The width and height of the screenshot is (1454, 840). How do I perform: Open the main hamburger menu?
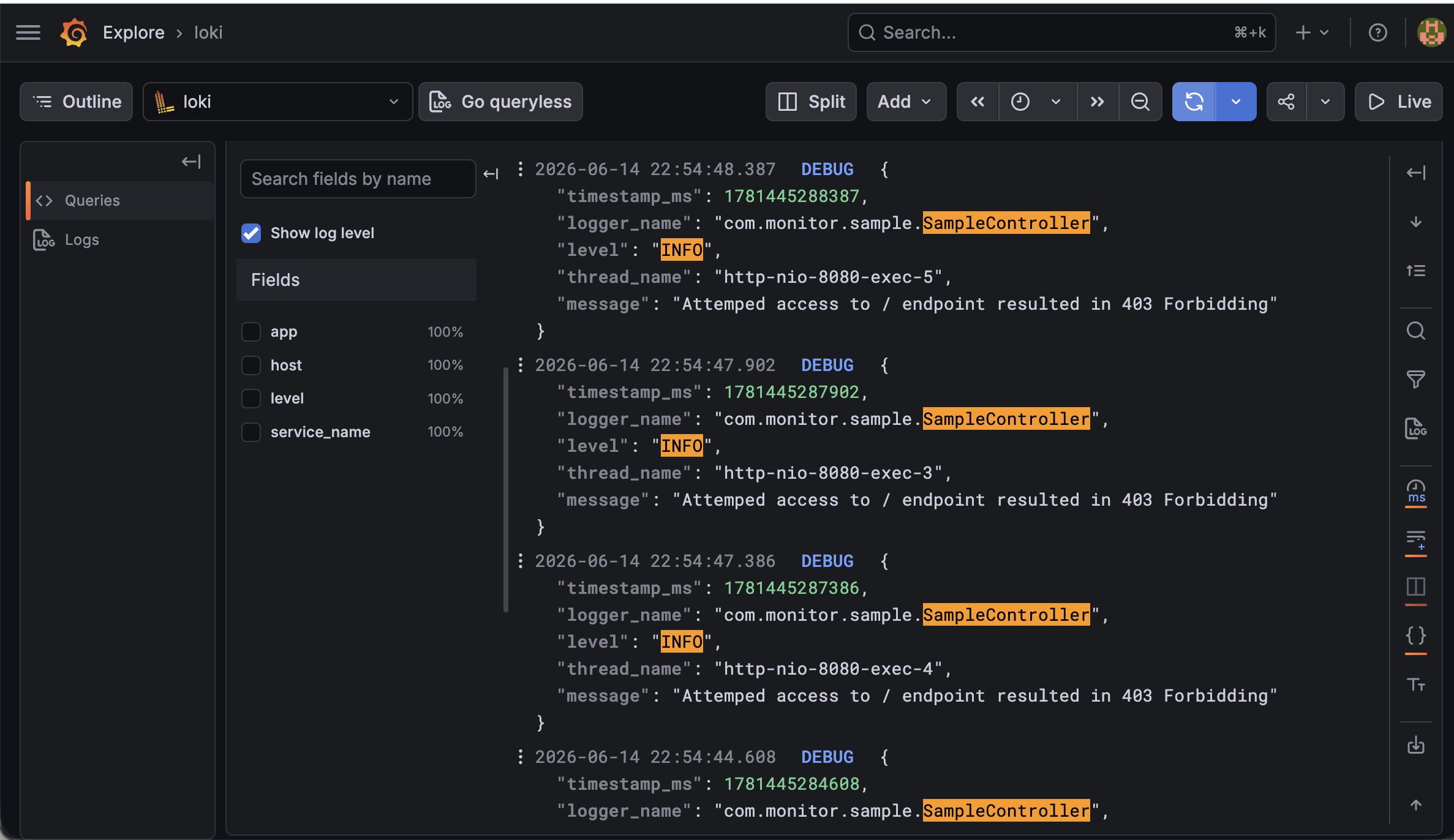click(28, 32)
